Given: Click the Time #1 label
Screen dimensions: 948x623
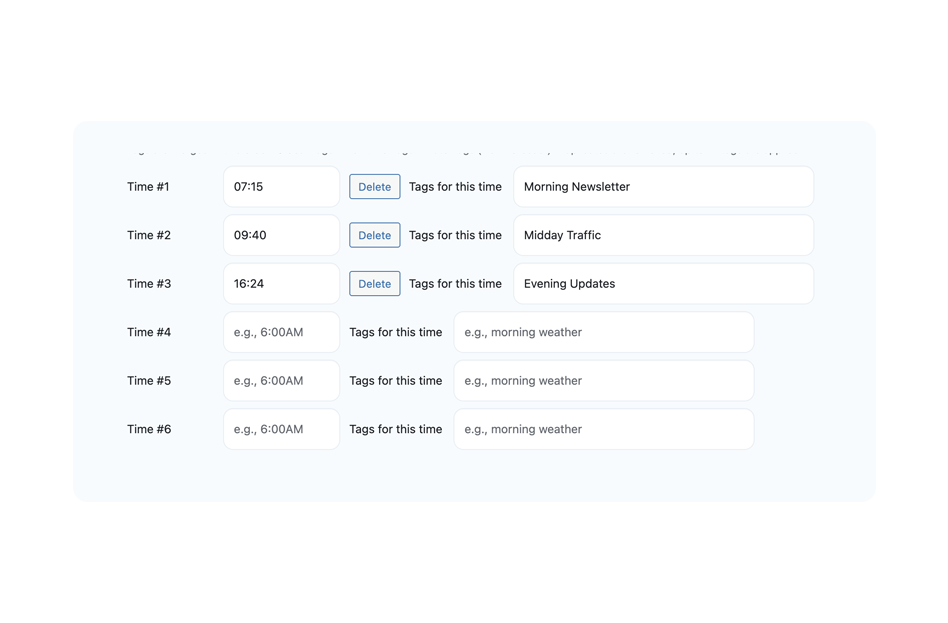Looking at the screenshot, I should (x=148, y=187).
